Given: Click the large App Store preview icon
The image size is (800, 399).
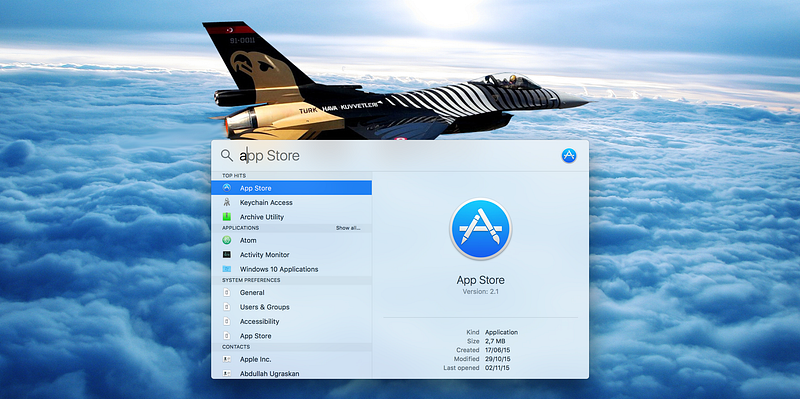Looking at the screenshot, I should [481, 229].
